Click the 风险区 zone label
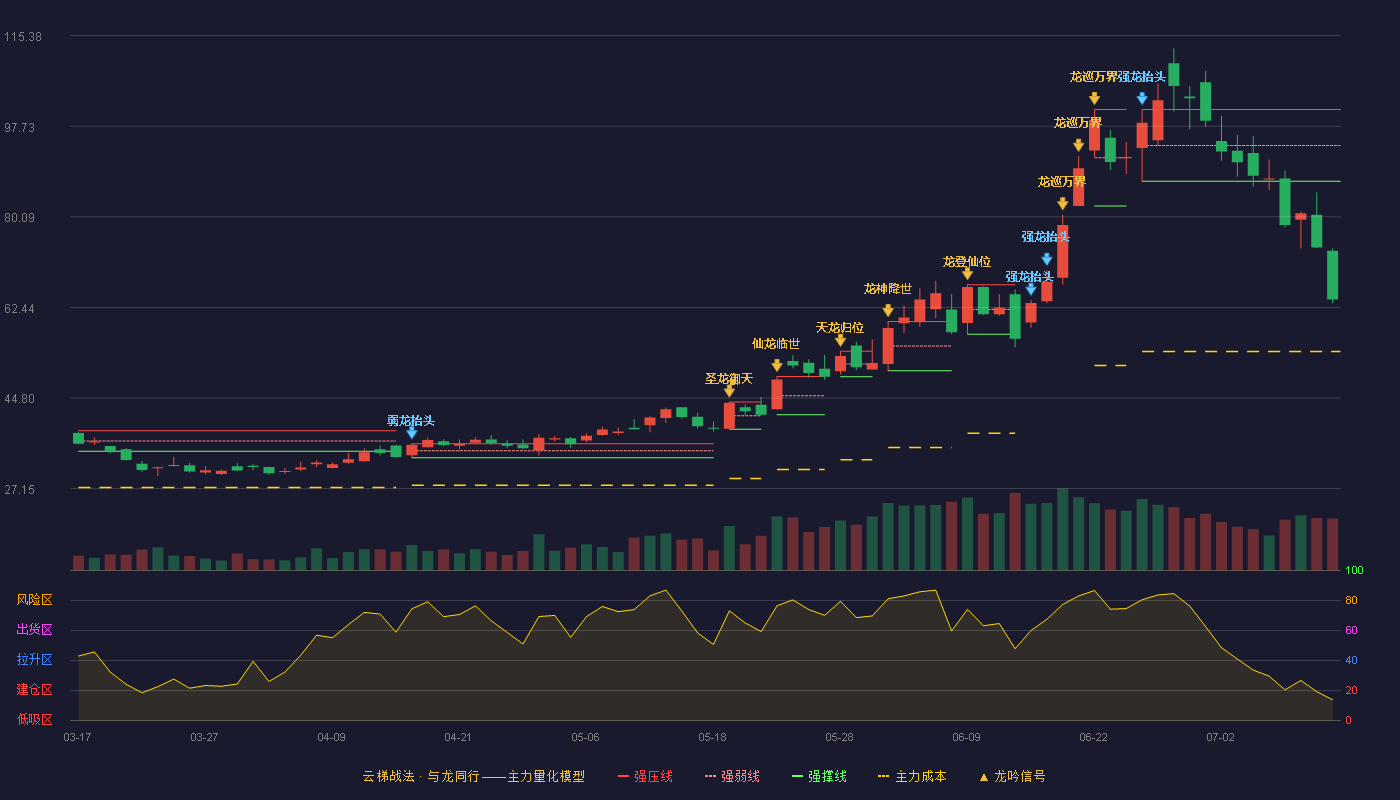1400x800 pixels. (34, 600)
